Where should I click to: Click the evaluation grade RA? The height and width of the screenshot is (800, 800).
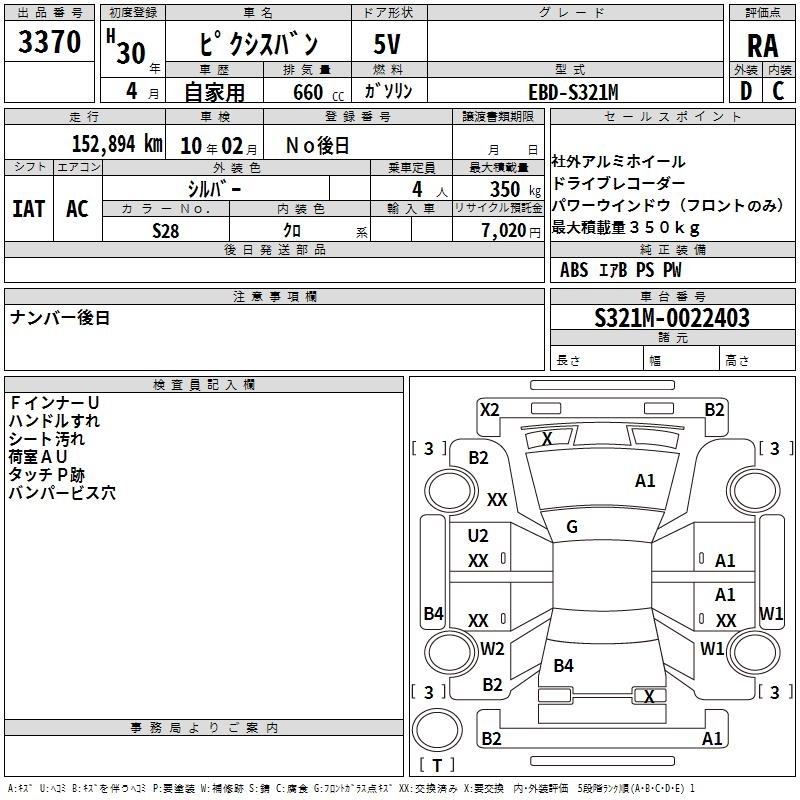point(762,46)
